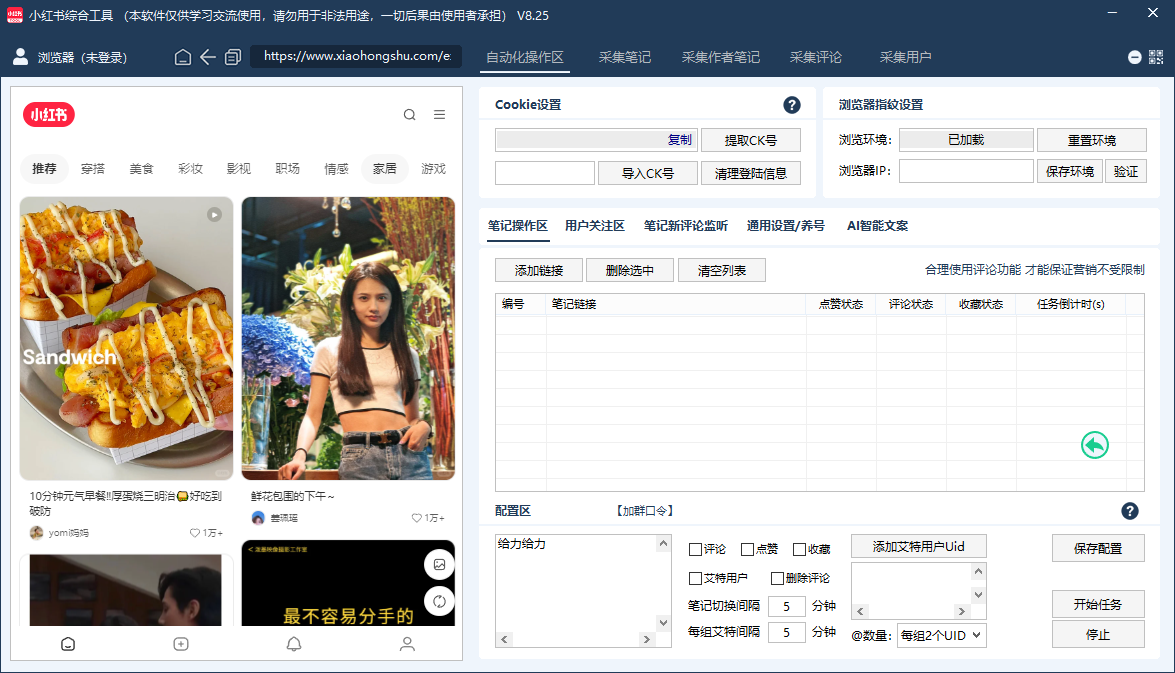Click the 浏览器IP input field
The width and height of the screenshot is (1175, 673).
[x=965, y=171]
